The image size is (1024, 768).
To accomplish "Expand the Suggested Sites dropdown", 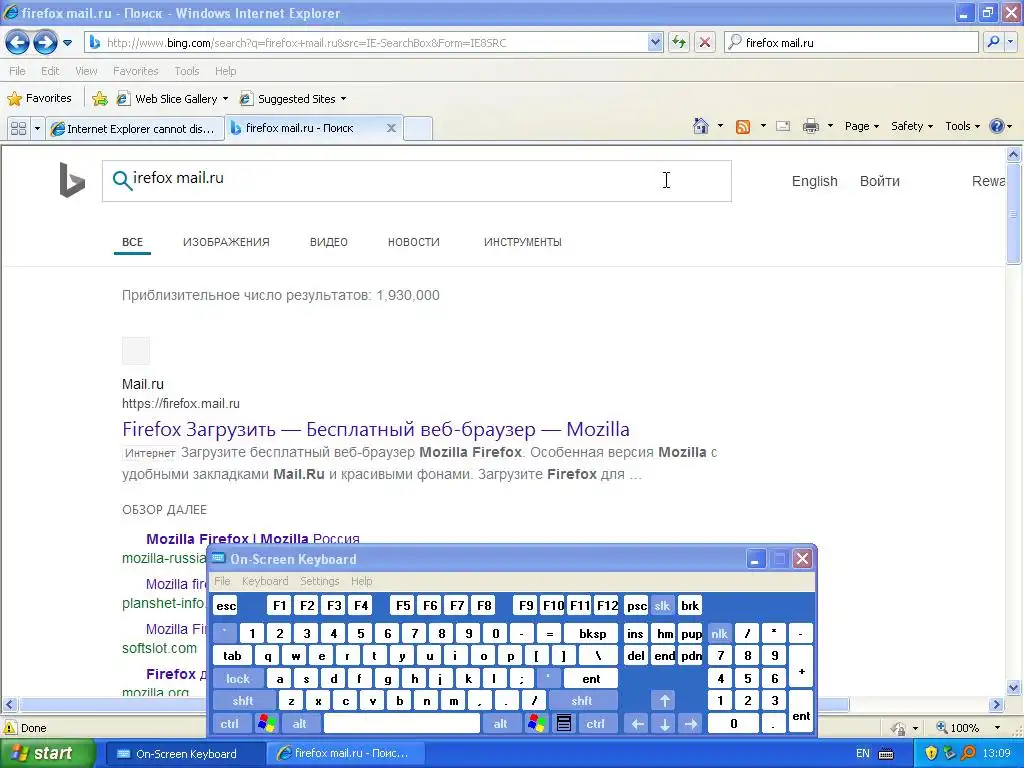I will point(344,99).
